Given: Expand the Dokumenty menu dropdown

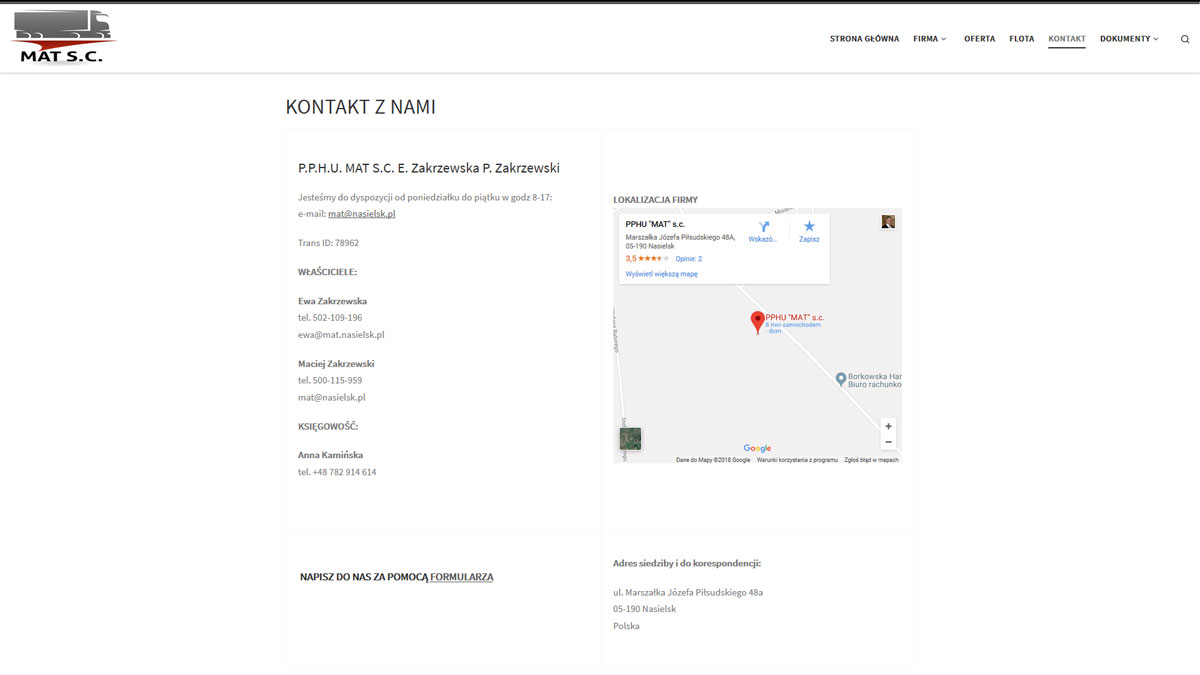Looking at the screenshot, I should pos(1129,39).
